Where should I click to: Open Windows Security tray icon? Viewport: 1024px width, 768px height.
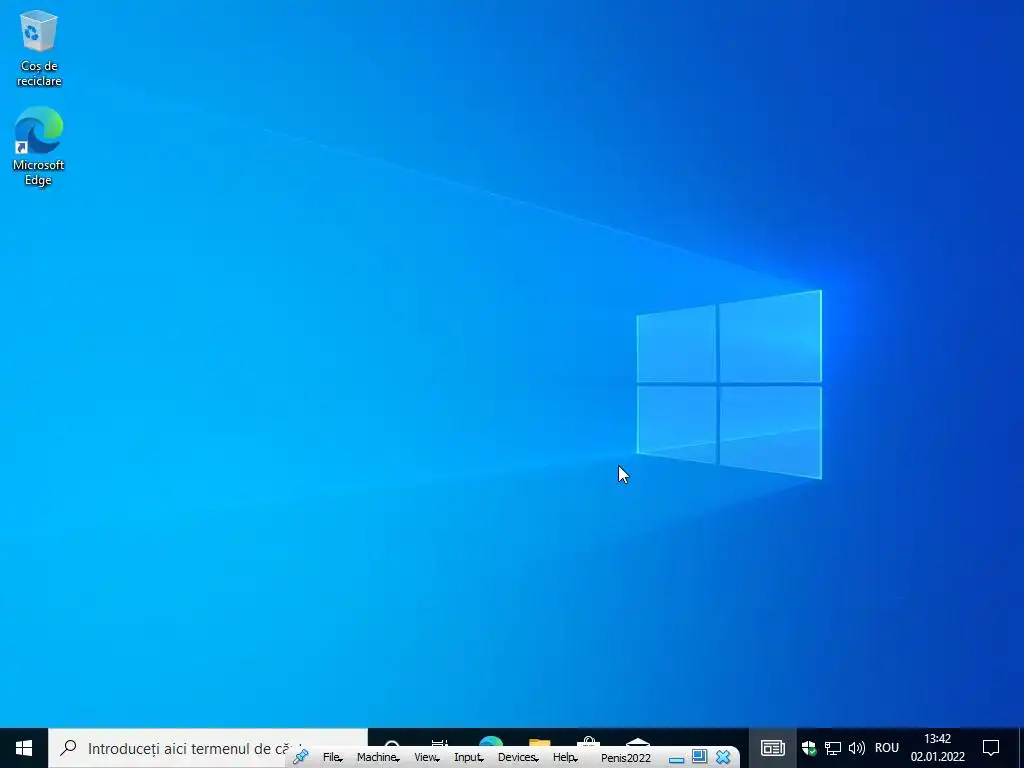pyautogui.click(x=809, y=748)
